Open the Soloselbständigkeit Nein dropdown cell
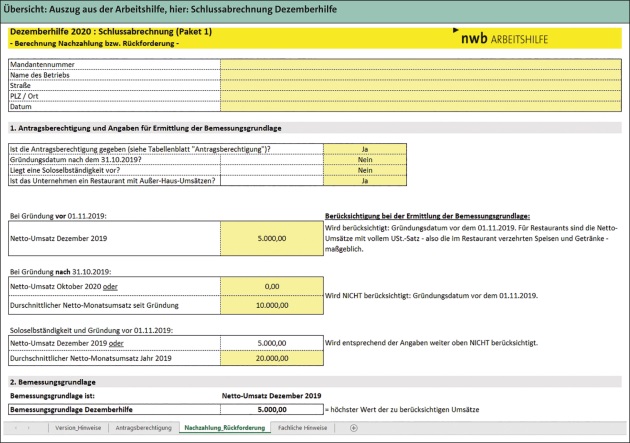Viewport: 630px width, 443px height. point(365,170)
